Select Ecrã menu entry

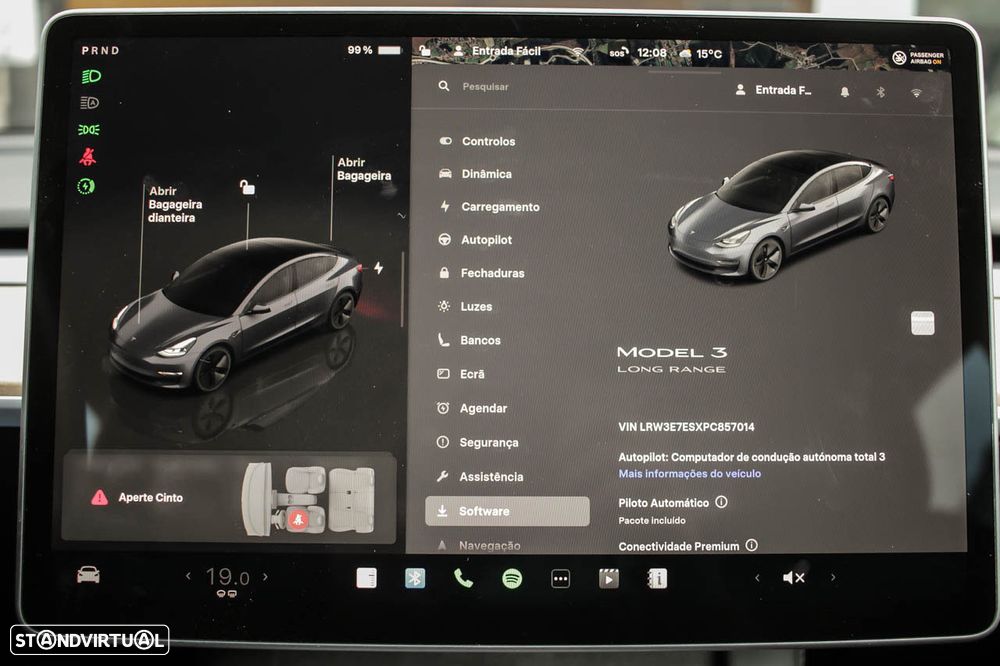click(460, 374)
